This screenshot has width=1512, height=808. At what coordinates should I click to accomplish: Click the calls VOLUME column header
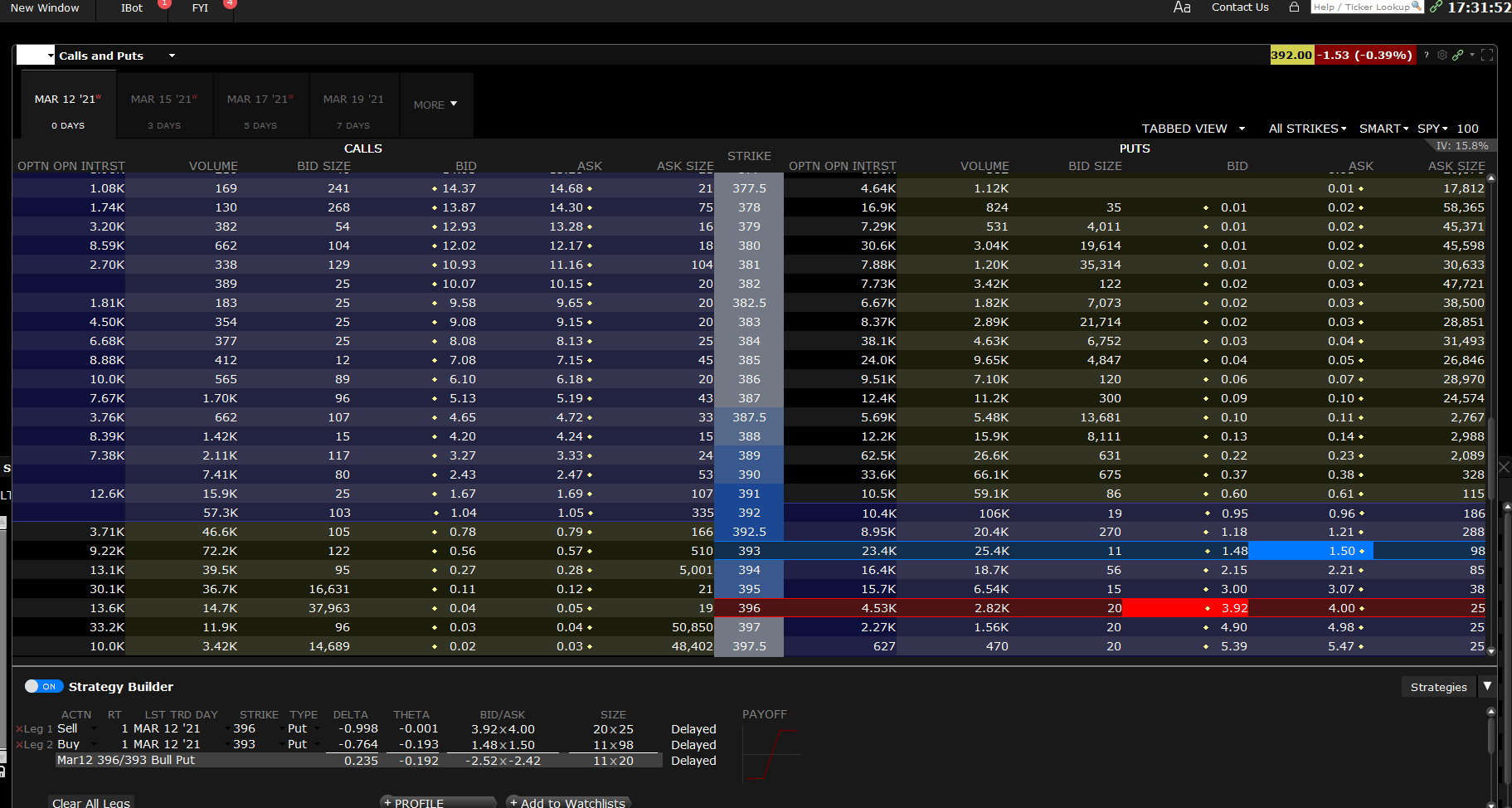click(x=213, y=166)
